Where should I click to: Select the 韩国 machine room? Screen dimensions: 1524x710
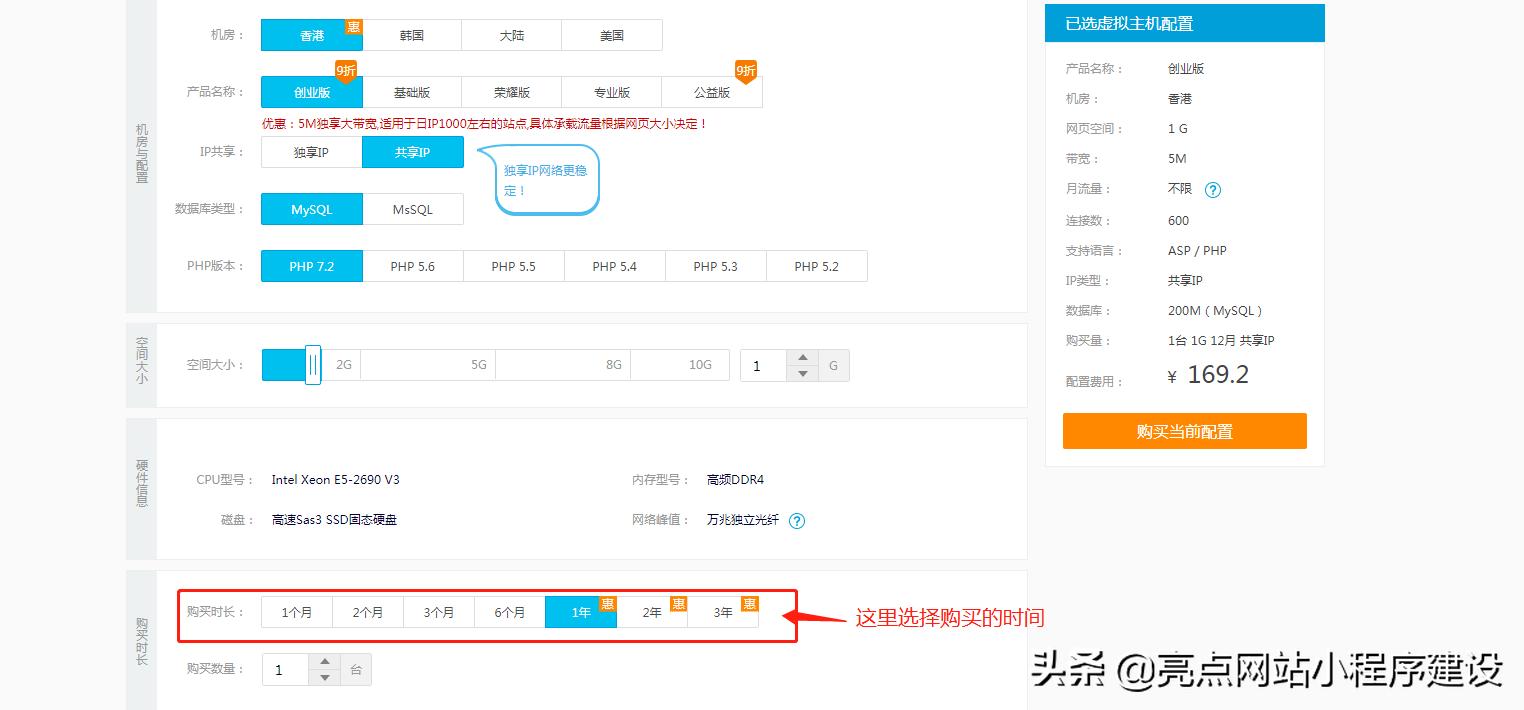(411, 34)
